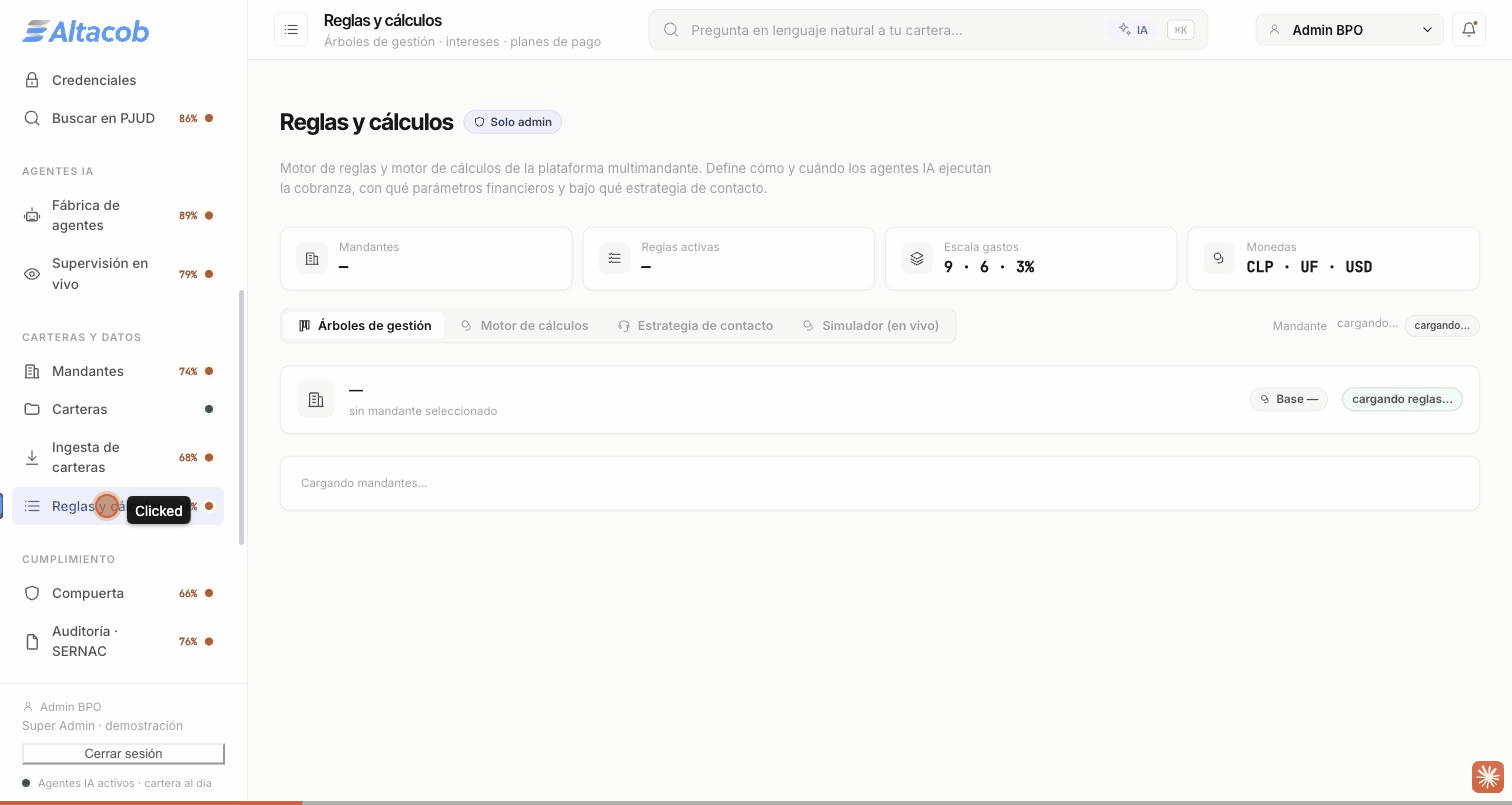
Task: Focus the natural language search field
Action: pyautogui.click(x=928, y=30)
